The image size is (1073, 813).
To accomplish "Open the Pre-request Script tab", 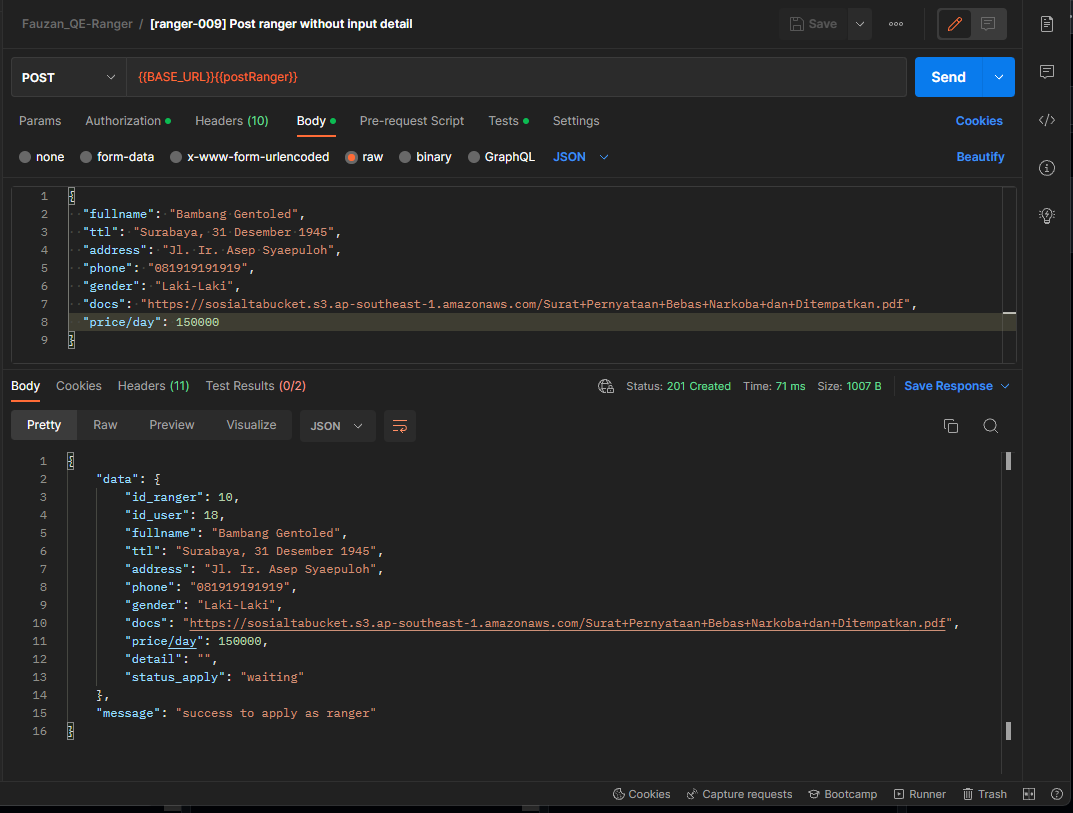I will (411, 120).
